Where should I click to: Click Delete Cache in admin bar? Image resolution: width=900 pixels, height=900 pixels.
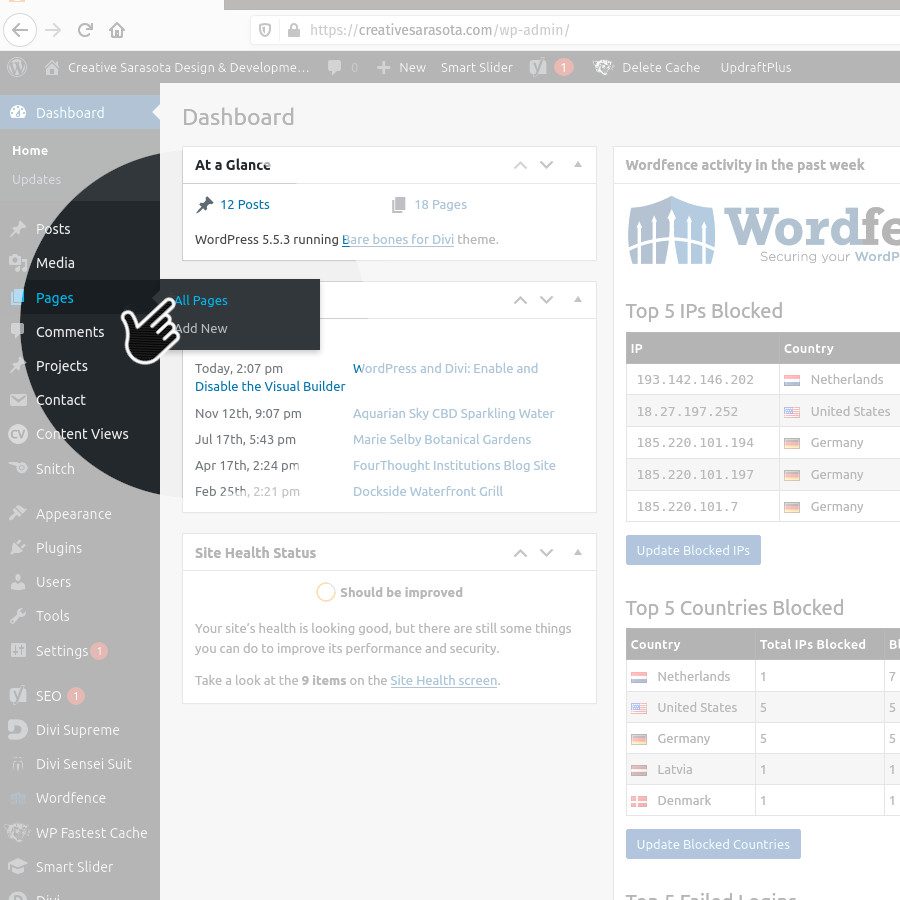661,67
